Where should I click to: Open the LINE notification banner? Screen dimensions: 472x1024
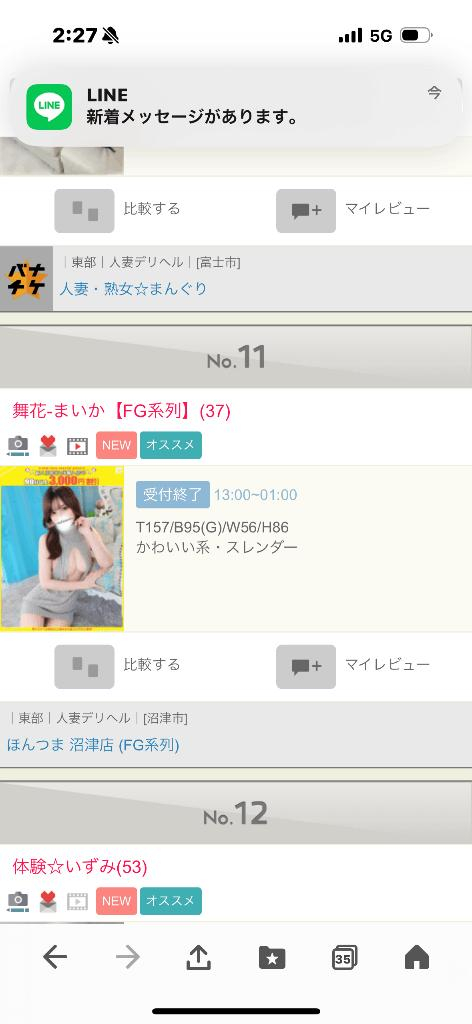236,107
